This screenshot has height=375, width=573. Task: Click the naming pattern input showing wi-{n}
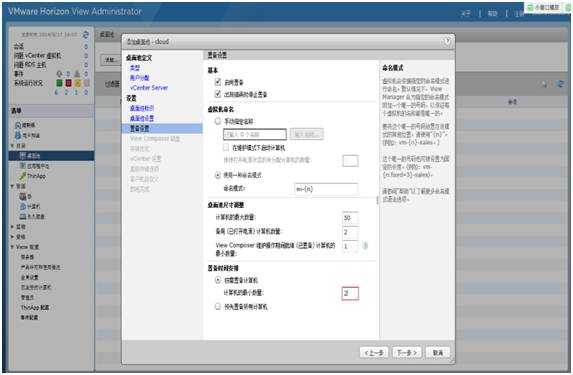click(326, 189)
